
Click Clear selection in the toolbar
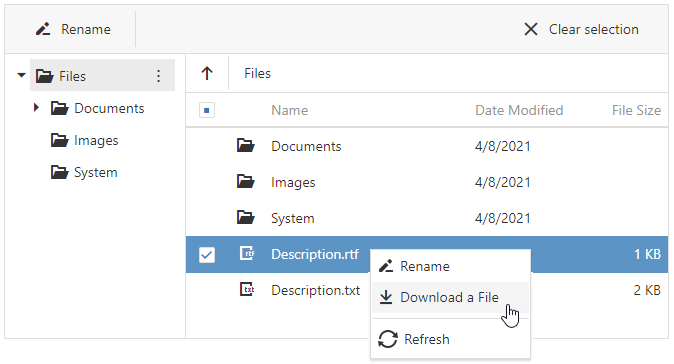(581, 29)
